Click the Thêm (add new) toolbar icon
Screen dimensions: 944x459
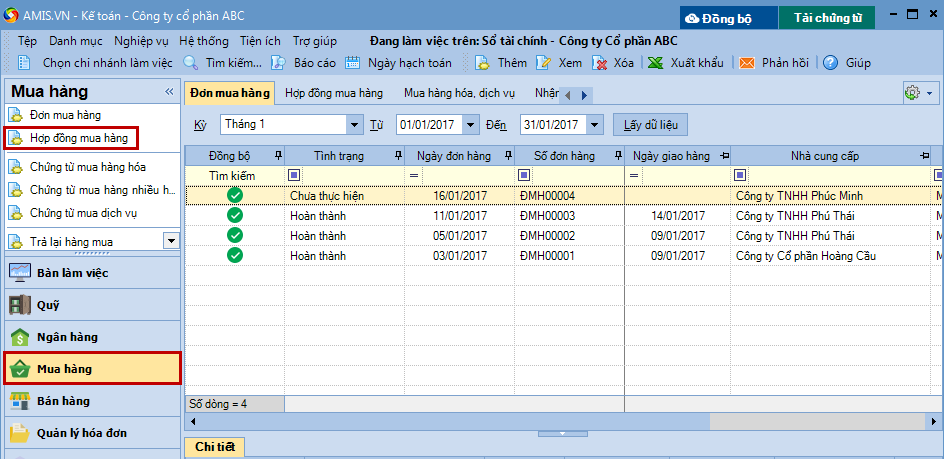point(482,62)
